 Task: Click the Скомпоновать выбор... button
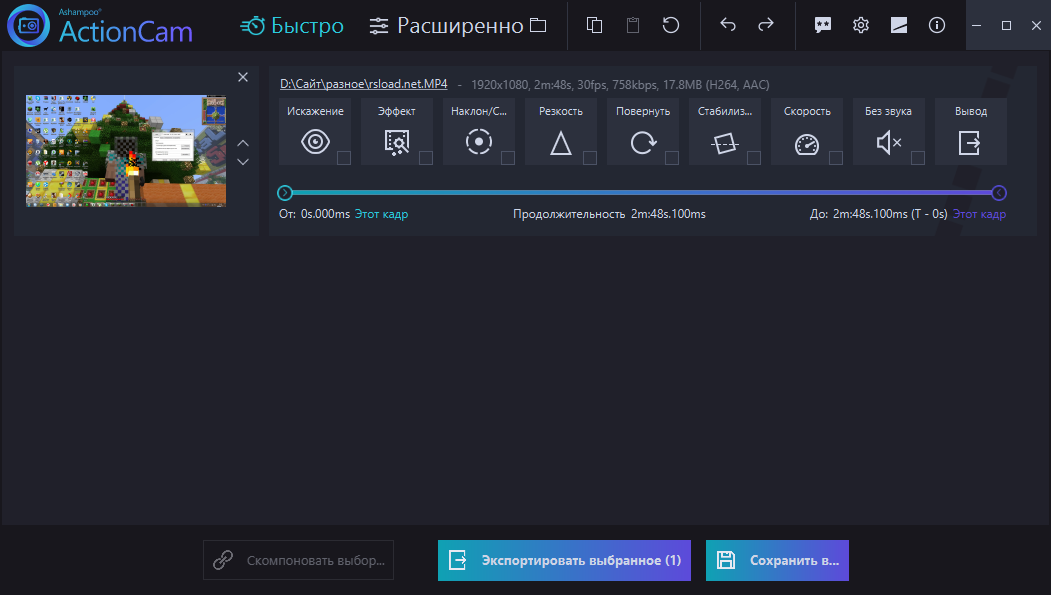[298, 560]
